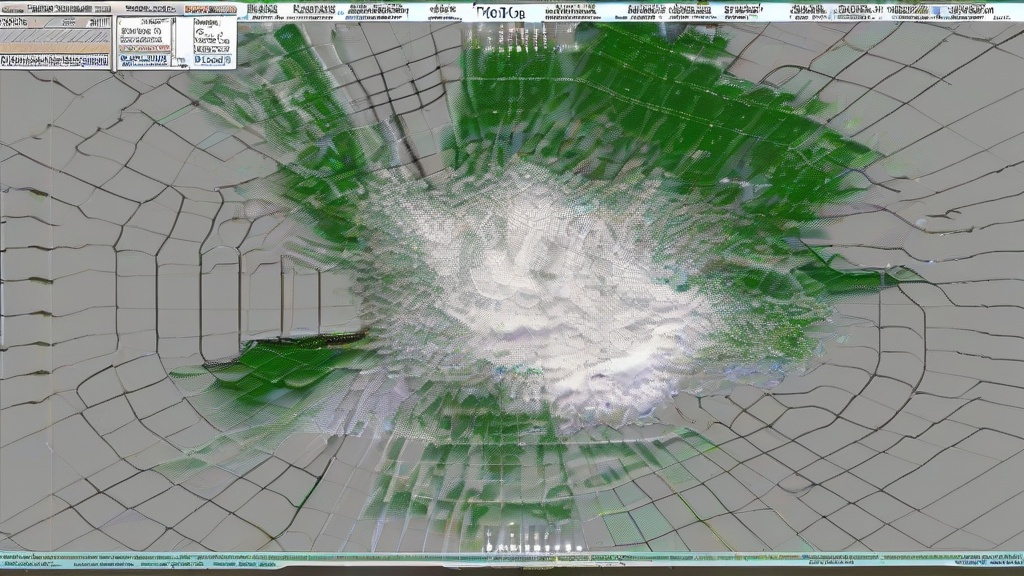Select the bottom text field in left panel

(x=55, y=61)
